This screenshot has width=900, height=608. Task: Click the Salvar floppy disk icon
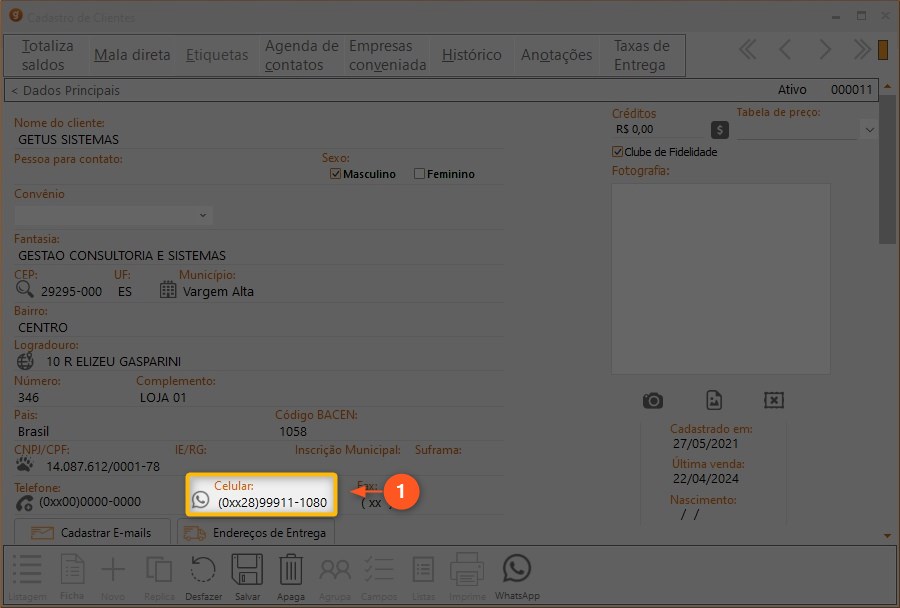247,570
